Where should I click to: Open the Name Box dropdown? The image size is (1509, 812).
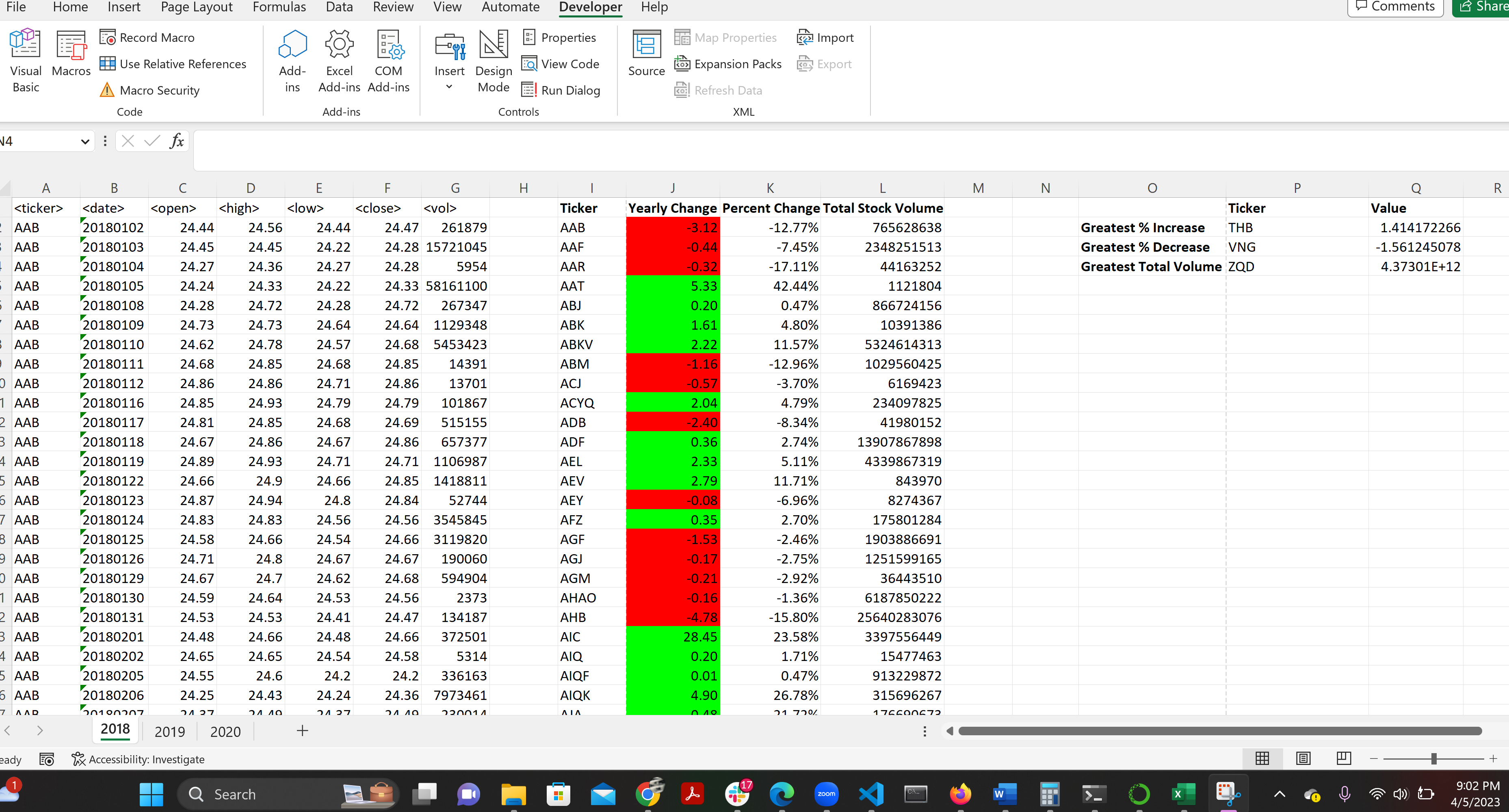pyautogui.click(x=86, y=141)
